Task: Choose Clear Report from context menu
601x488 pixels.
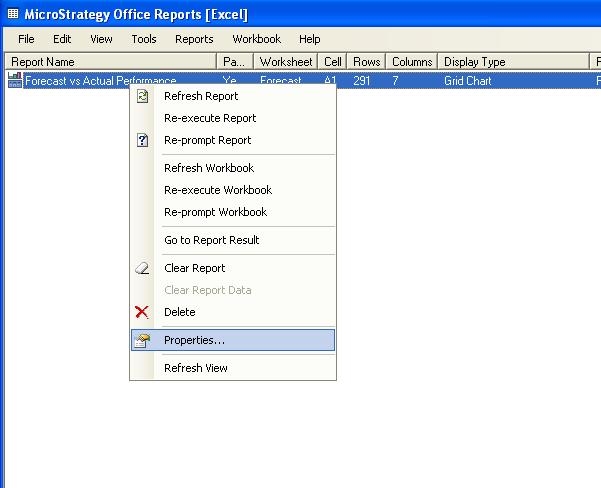Action: pyautogui.click(x=233, y=268)
